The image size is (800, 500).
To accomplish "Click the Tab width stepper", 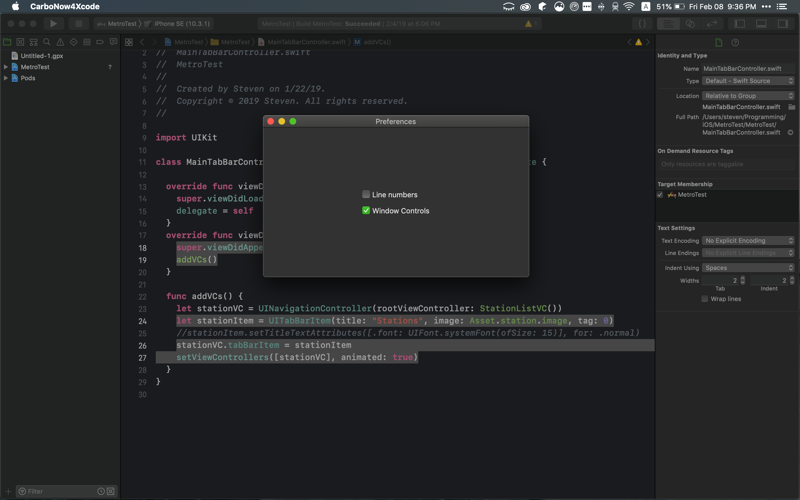I will point(742,280).
